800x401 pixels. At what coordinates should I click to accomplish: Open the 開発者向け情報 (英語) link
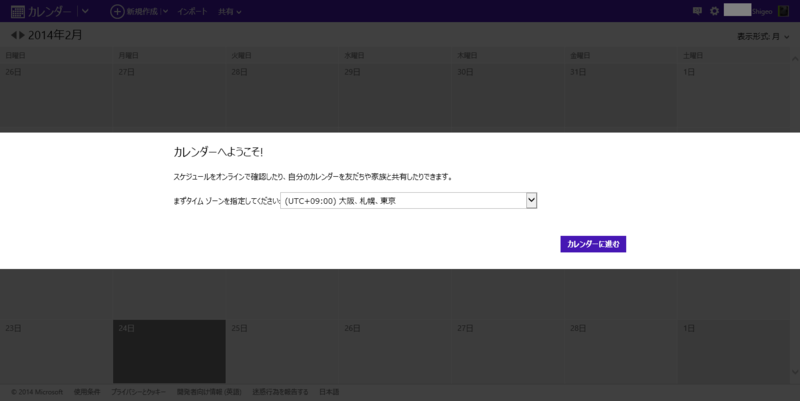click(209, 392)
